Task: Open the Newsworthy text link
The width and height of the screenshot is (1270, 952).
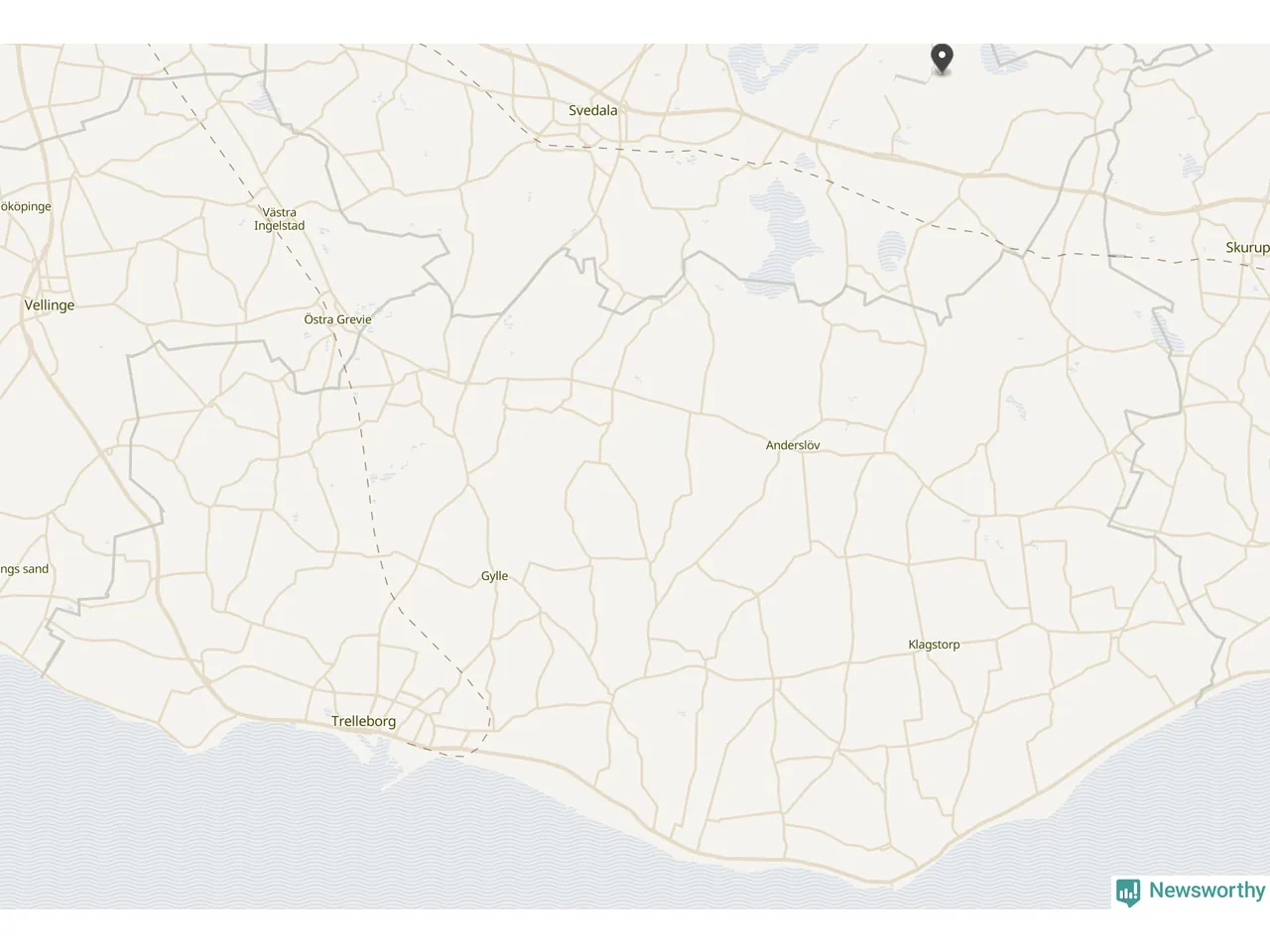Action: click(1206, 891)
